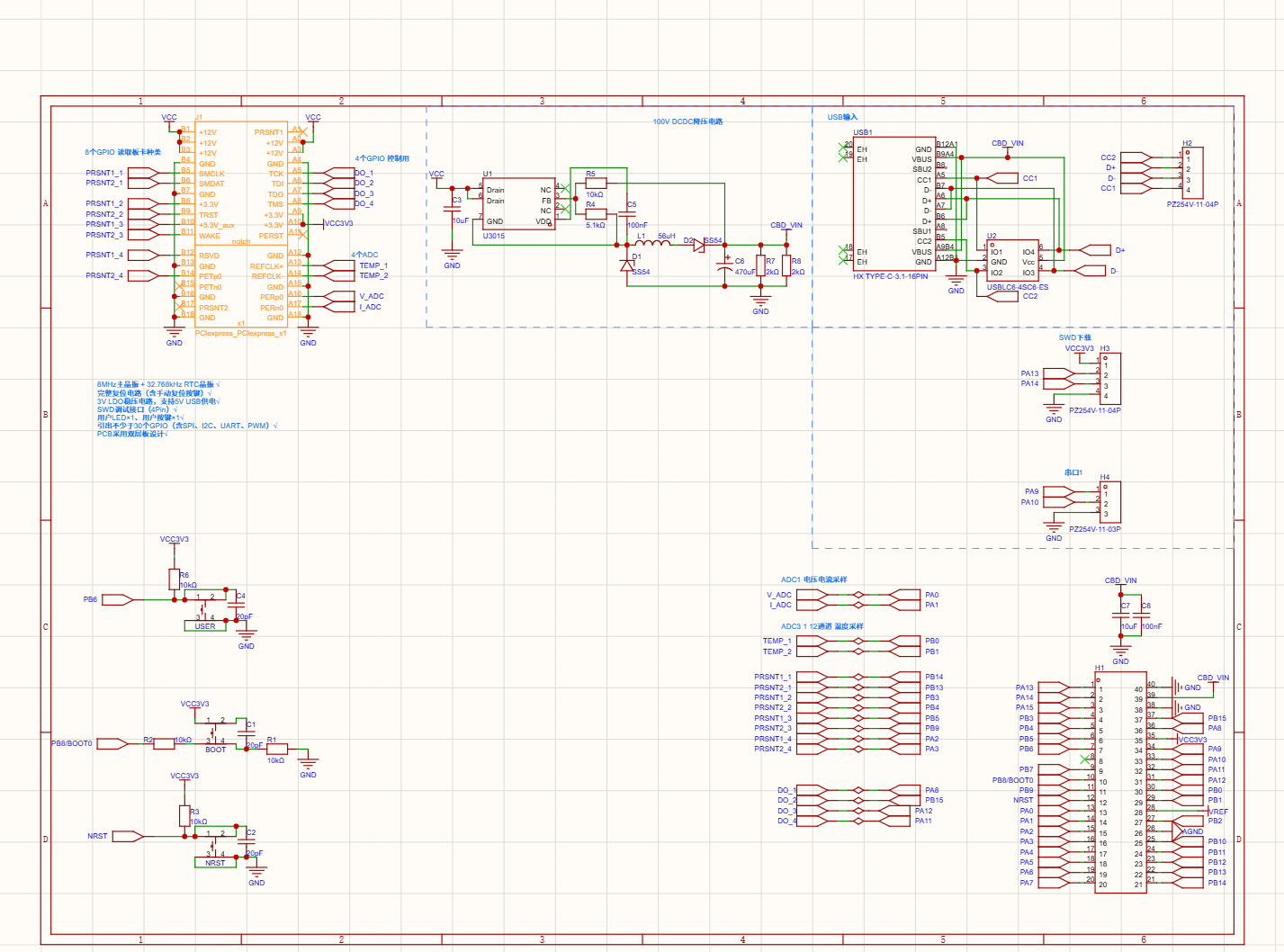Select resistor R7 in the DCDC output
1284x952 pixels.
pos(760,265)
